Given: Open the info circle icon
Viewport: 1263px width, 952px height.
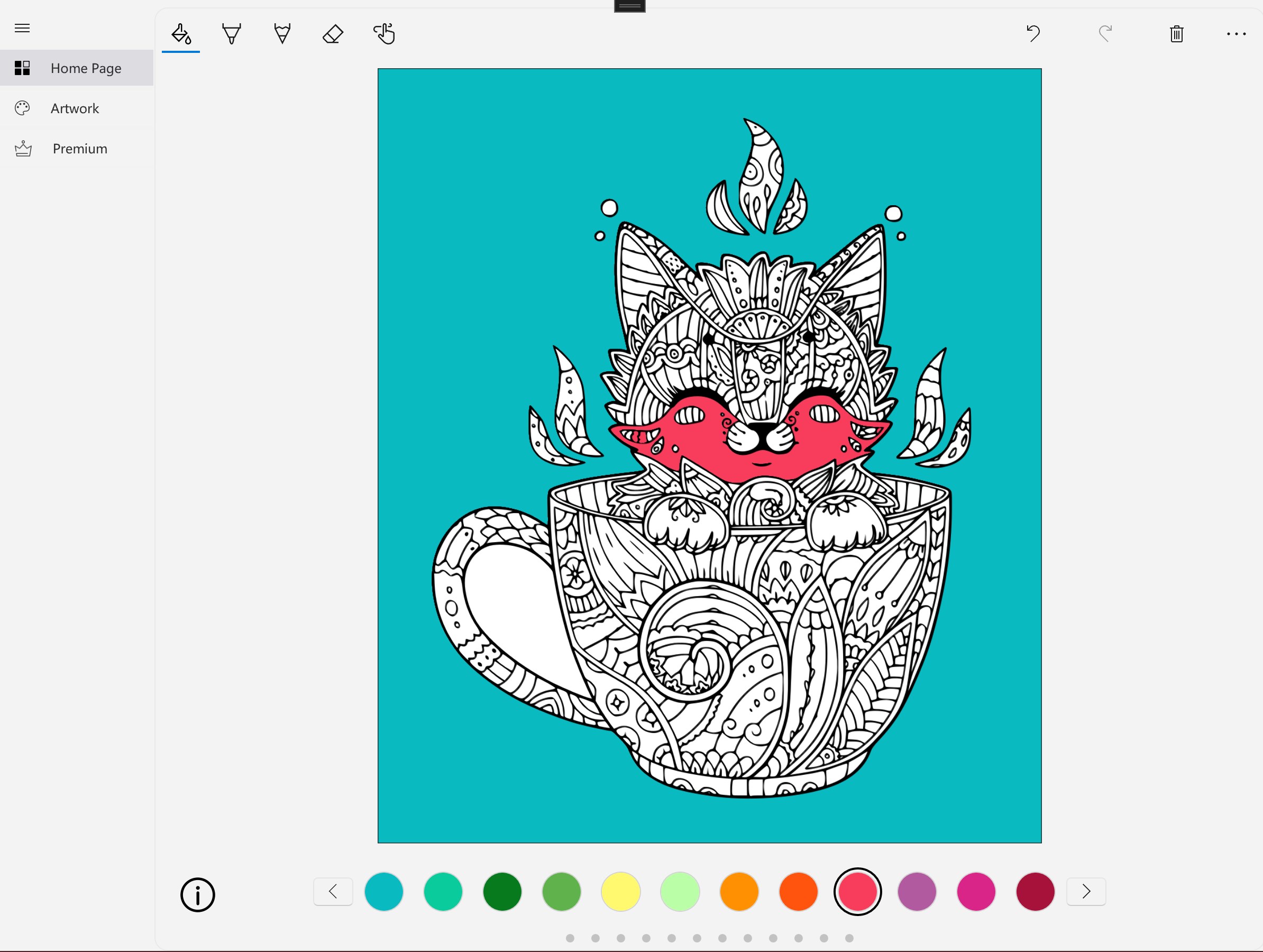Looking at the screenshot, I should (x=198, y=894).
